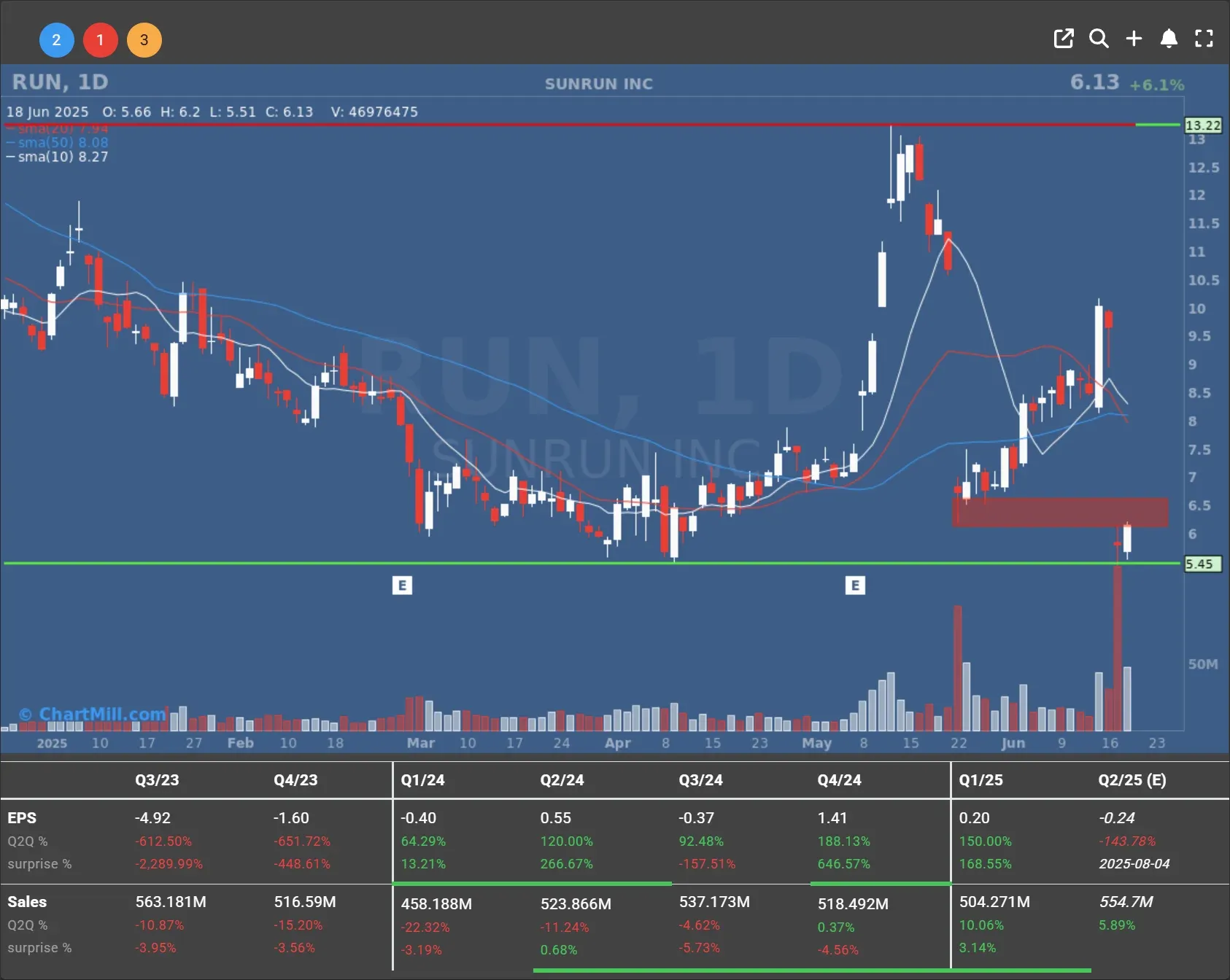Click the RUN, 1D ticker title
1230x980 pixels.
(61, 82)
